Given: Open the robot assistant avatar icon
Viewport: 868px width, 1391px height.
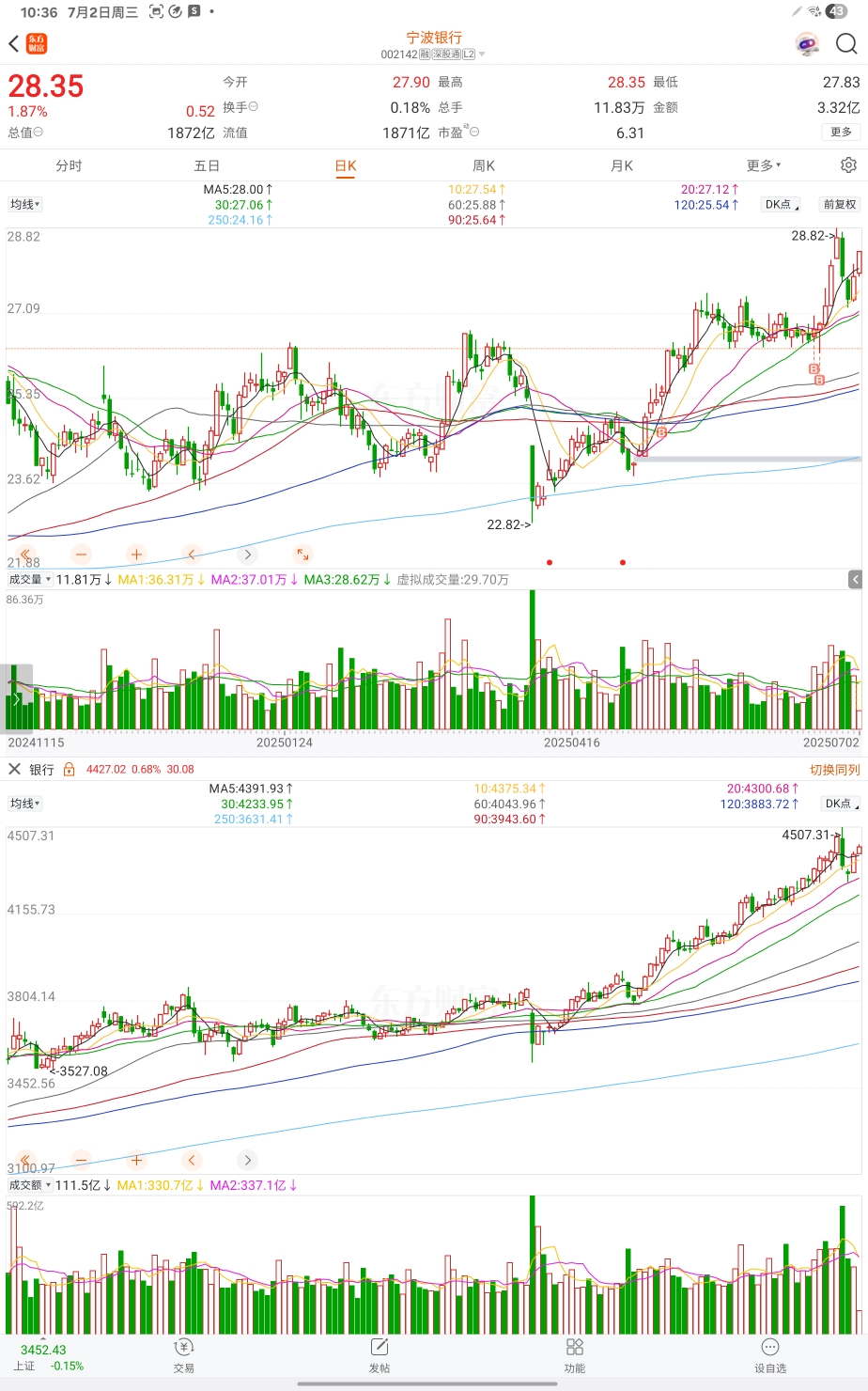Looking at the screenshot, I should pos(806,44).
